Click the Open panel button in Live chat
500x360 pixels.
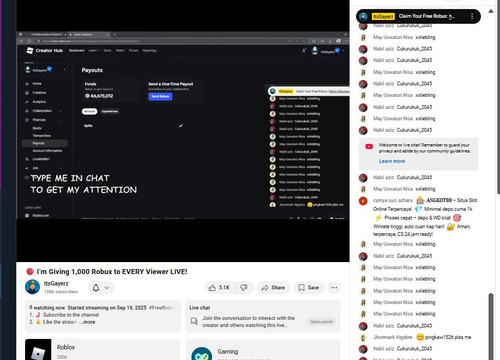point(321,322)
